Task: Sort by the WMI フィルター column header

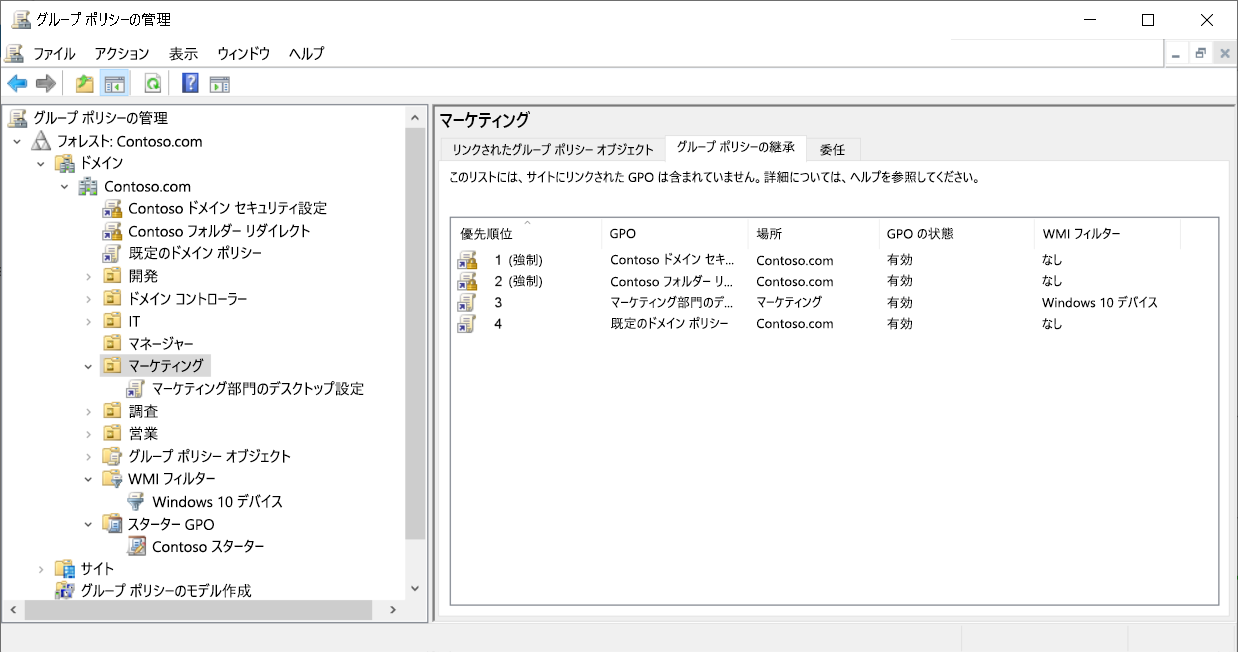Action: (1107, 233)
